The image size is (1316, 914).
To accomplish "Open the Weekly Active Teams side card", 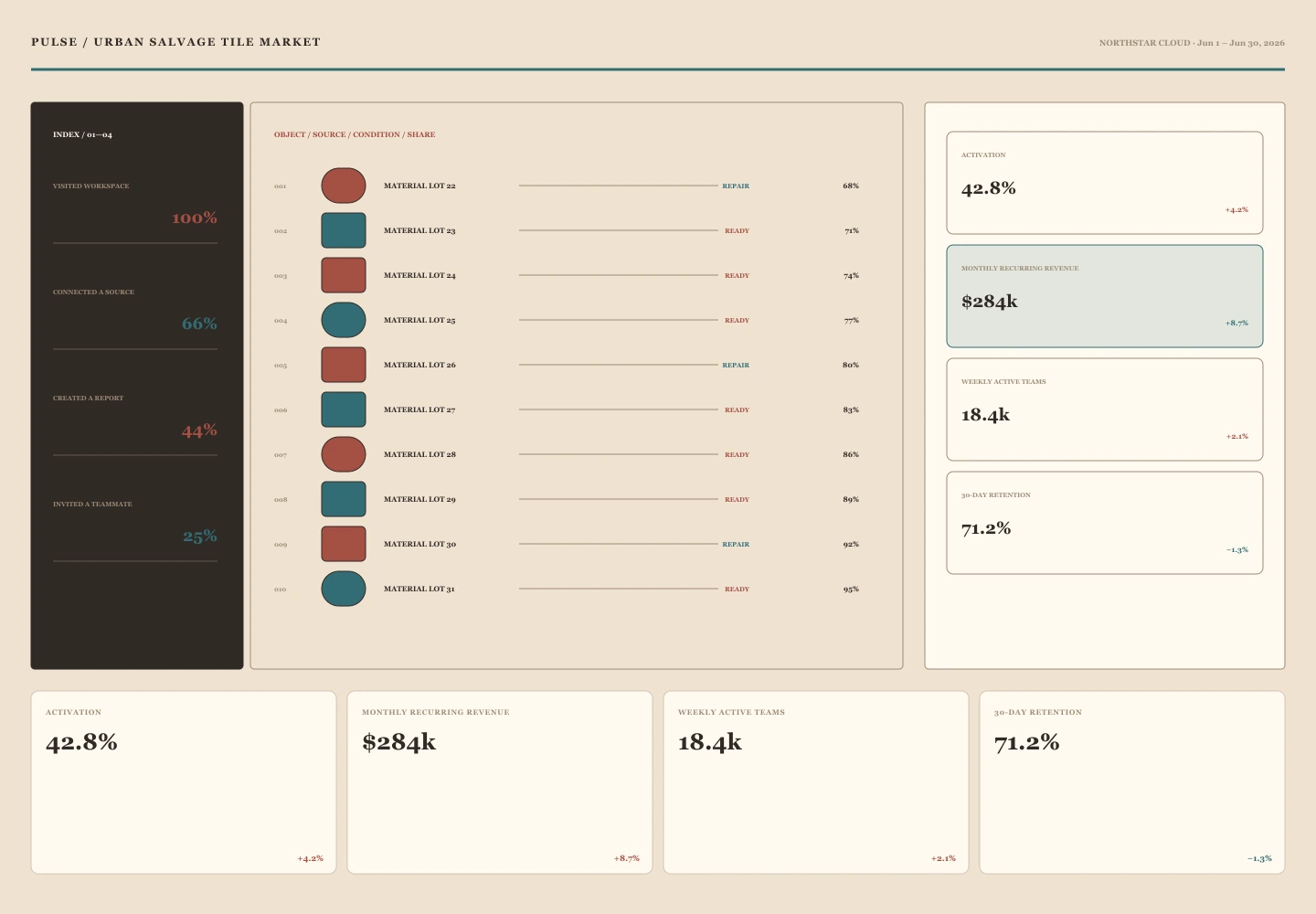I will point(1105,409).
